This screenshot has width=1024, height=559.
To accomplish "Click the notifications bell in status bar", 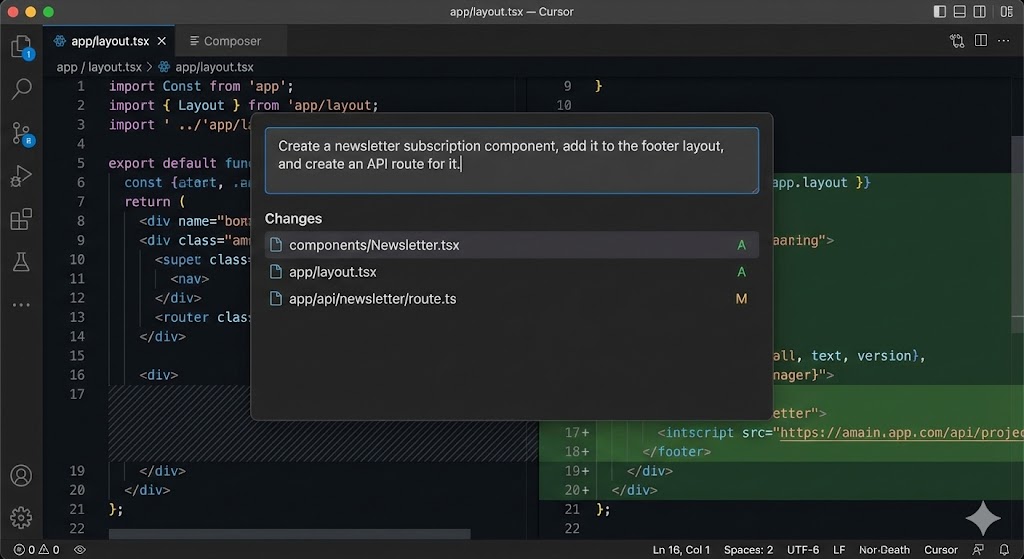I will pyautogui.click(x=1004, y=550).
